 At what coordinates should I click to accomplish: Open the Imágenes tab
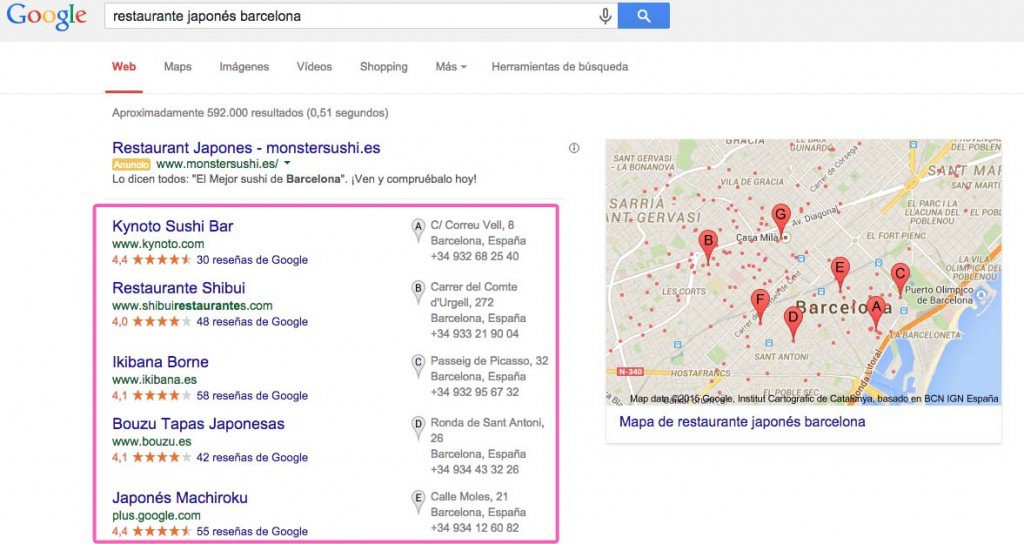click(x=244, y=67)
